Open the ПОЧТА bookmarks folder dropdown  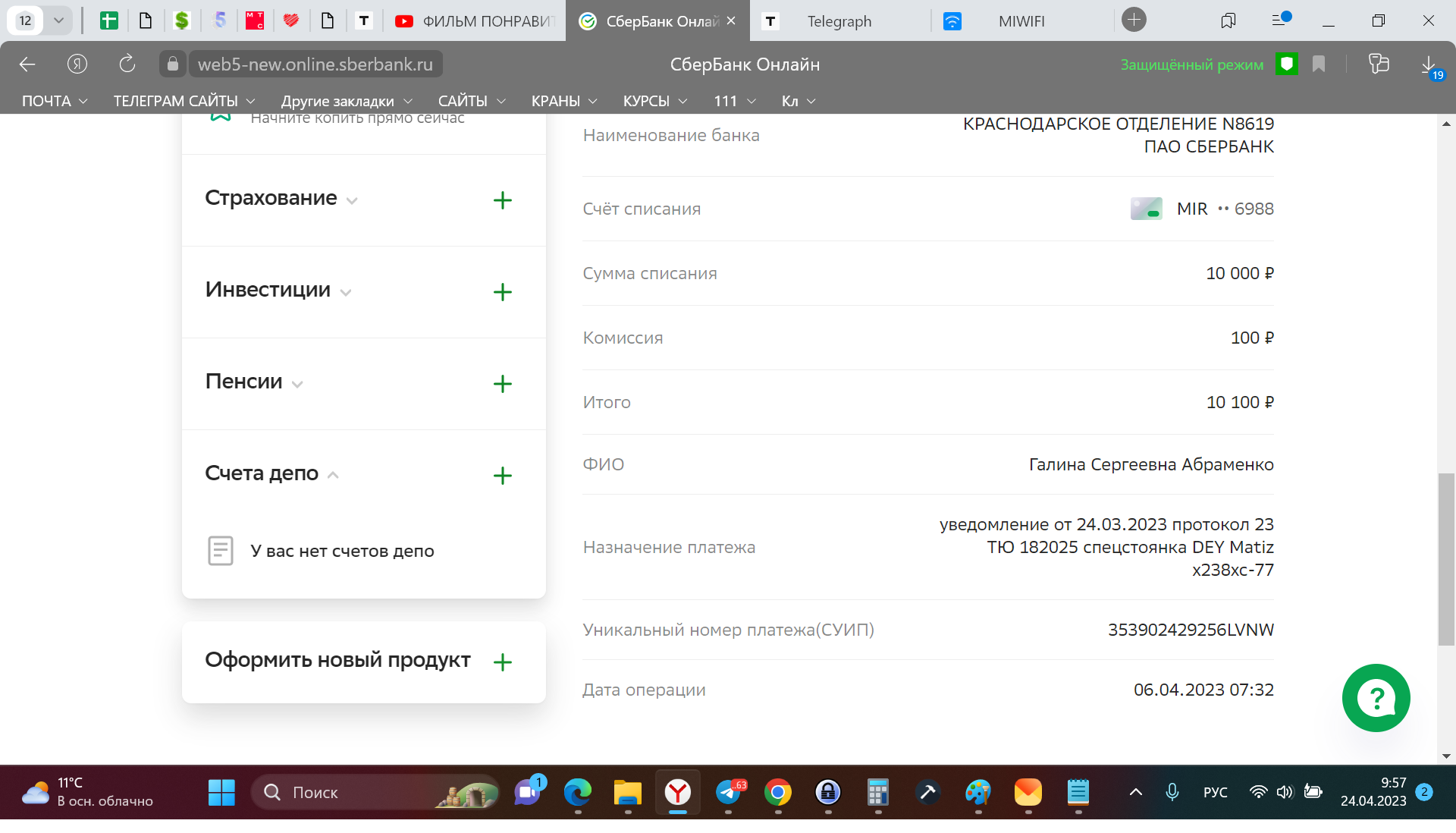tap(55, 101)
